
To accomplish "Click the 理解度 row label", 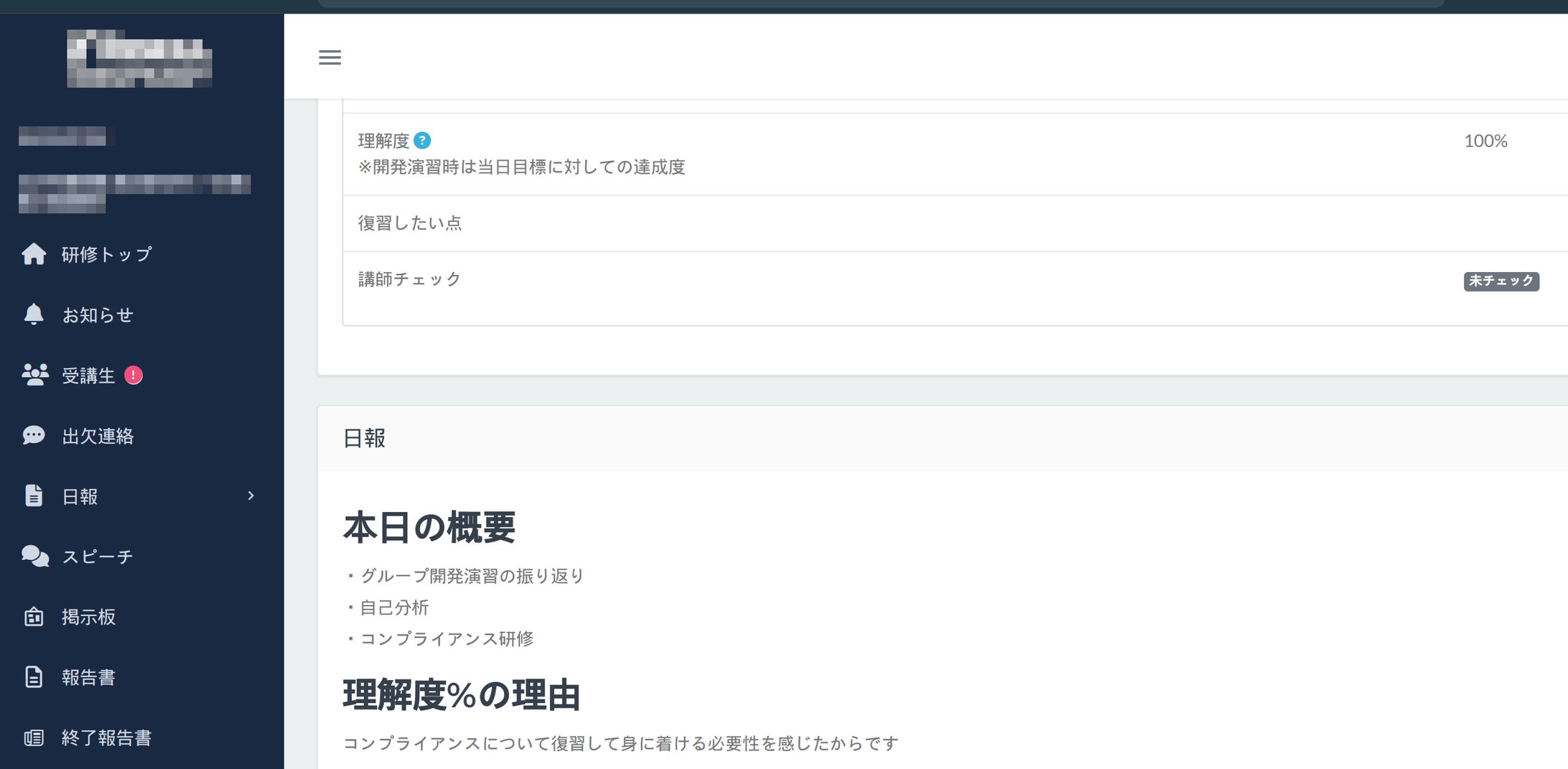I will click(383, 141).
